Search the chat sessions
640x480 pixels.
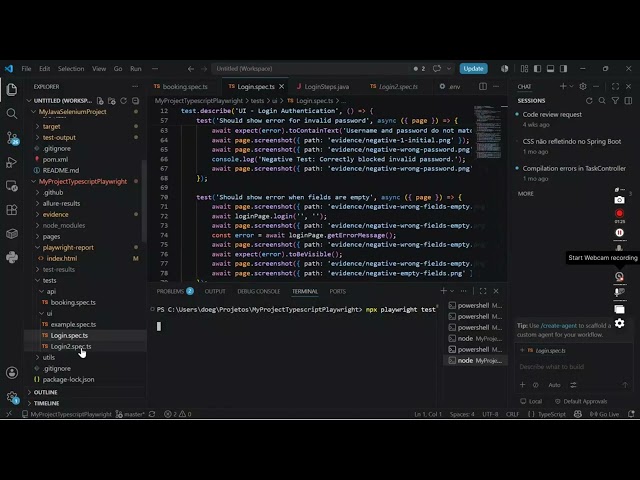pos(602,100)
